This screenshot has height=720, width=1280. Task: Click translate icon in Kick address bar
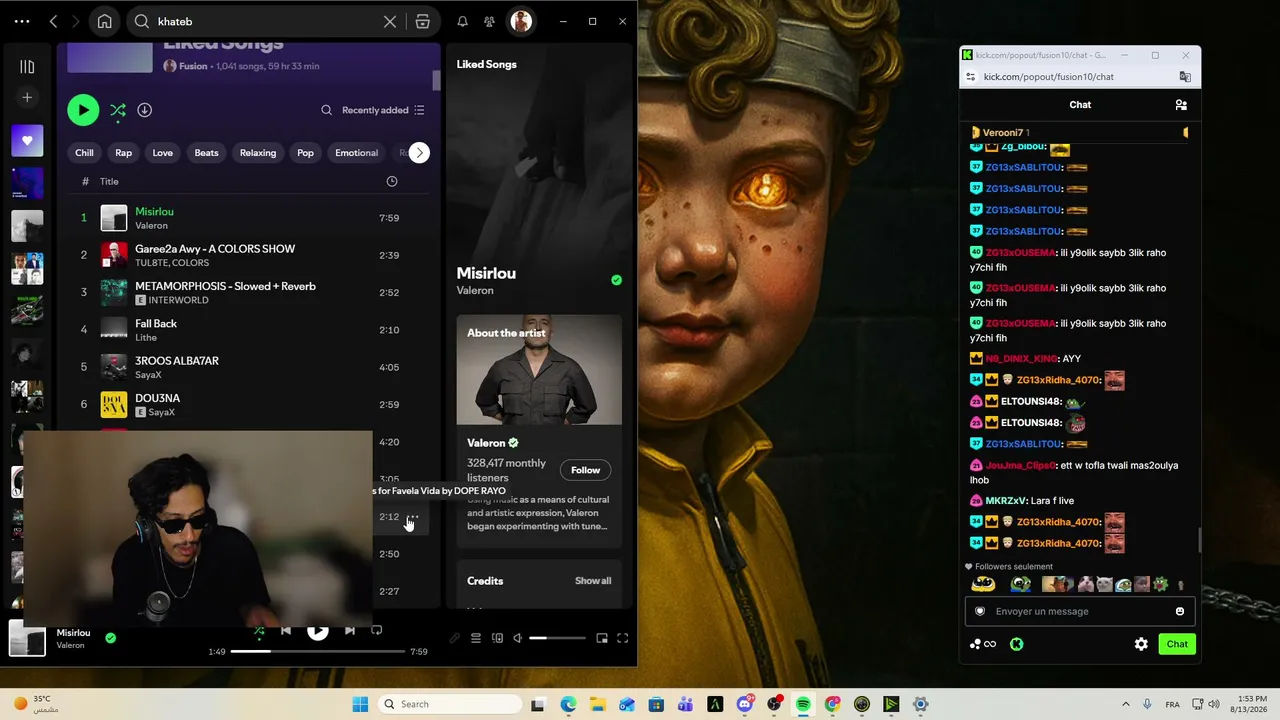1185,77
